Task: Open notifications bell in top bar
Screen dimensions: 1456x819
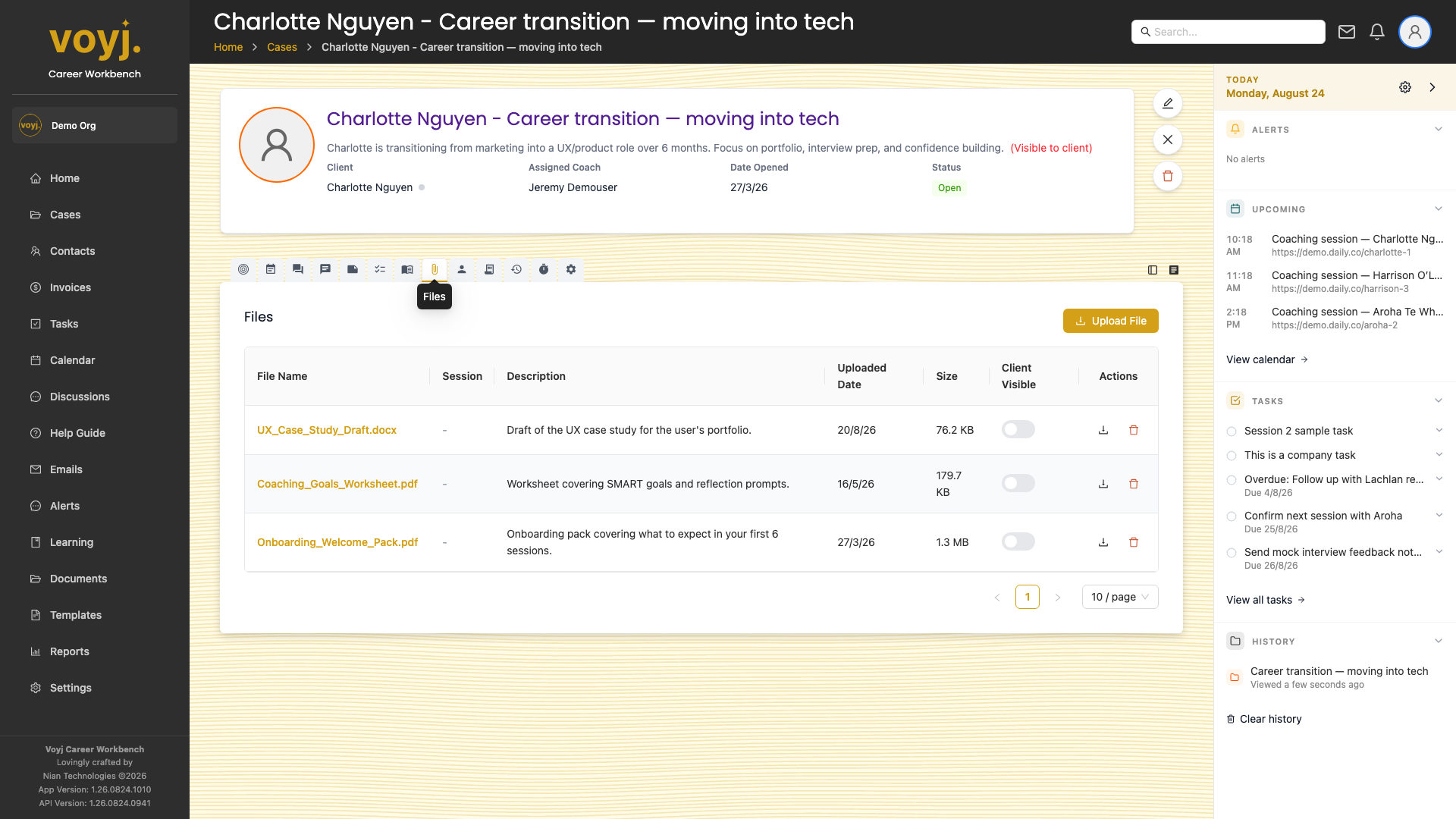Action: pyautogui.click(x=1377, y=32)
